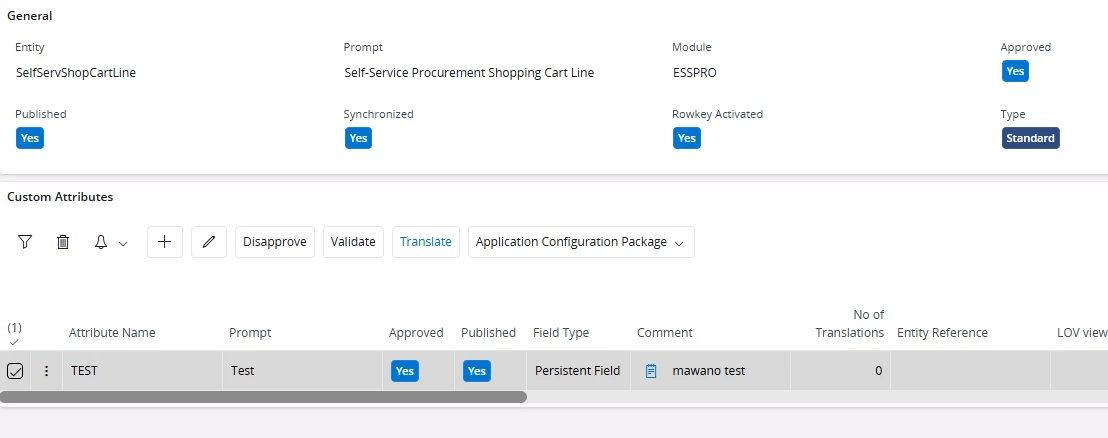Uncheck the TEST row checkbox
Image resolution: width=1108 pixels, height=438 pixels.
[x=15, y=371]
